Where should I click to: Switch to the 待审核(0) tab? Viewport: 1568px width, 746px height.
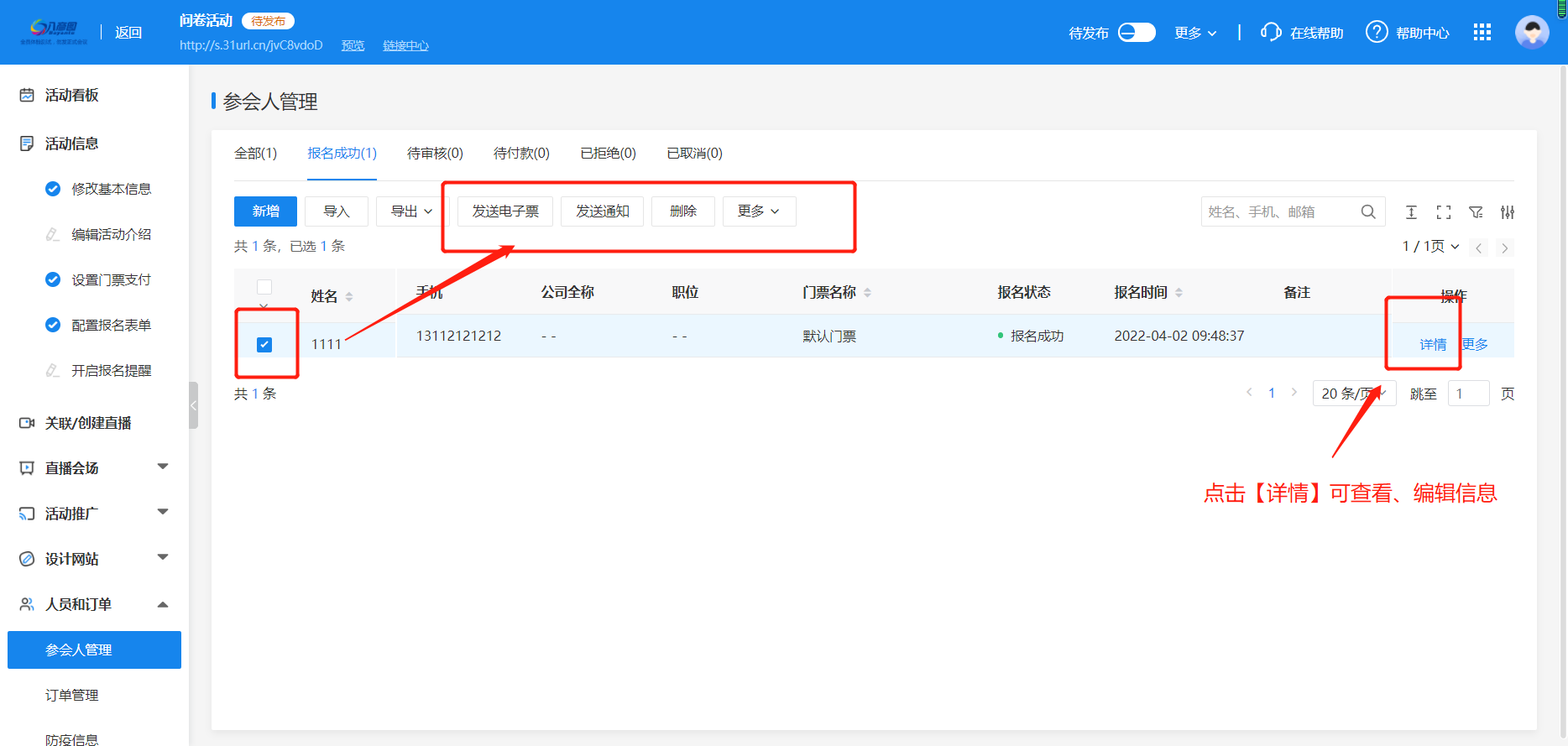point(435,154)
